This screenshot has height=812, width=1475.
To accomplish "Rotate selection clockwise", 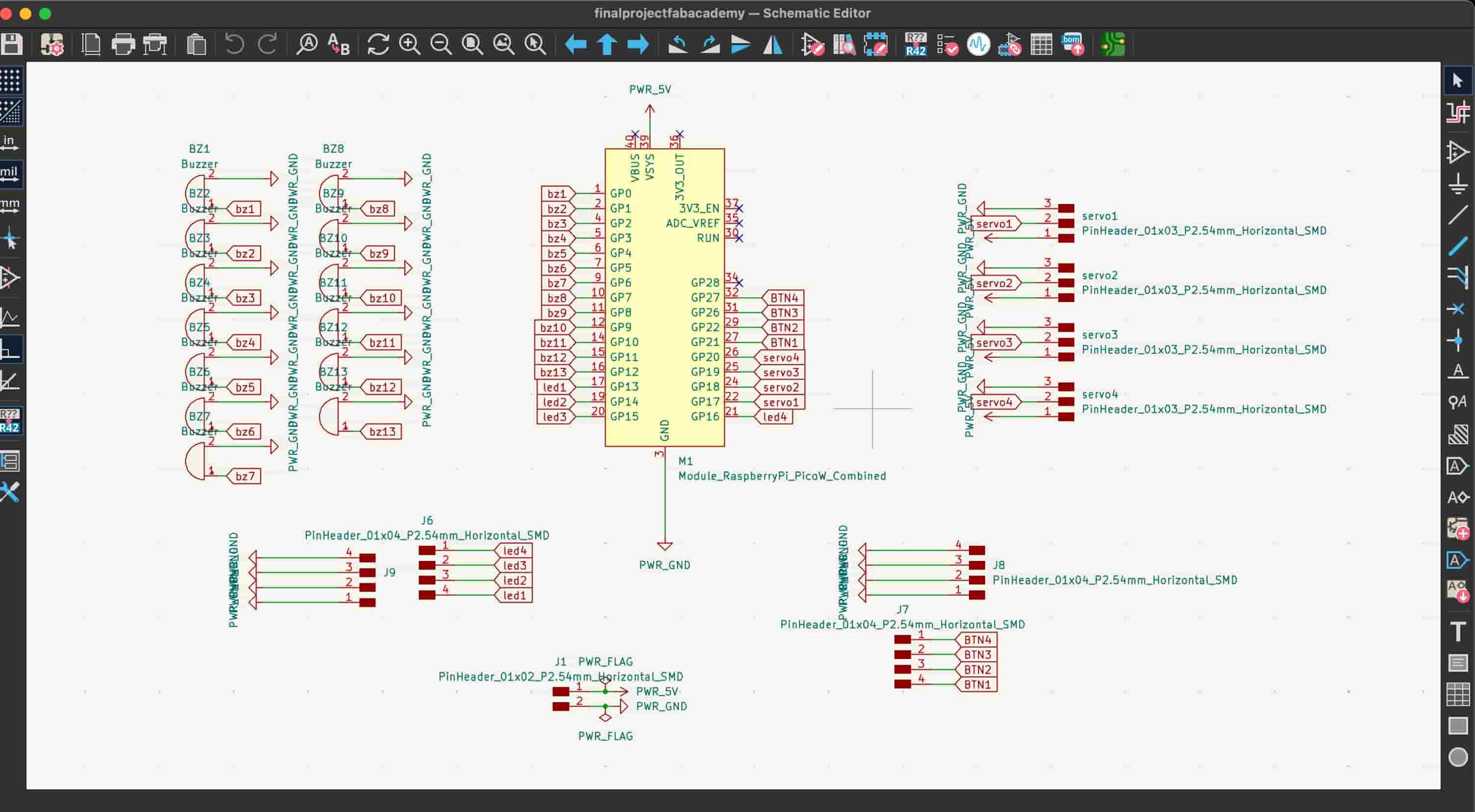I will click(710, 44).
